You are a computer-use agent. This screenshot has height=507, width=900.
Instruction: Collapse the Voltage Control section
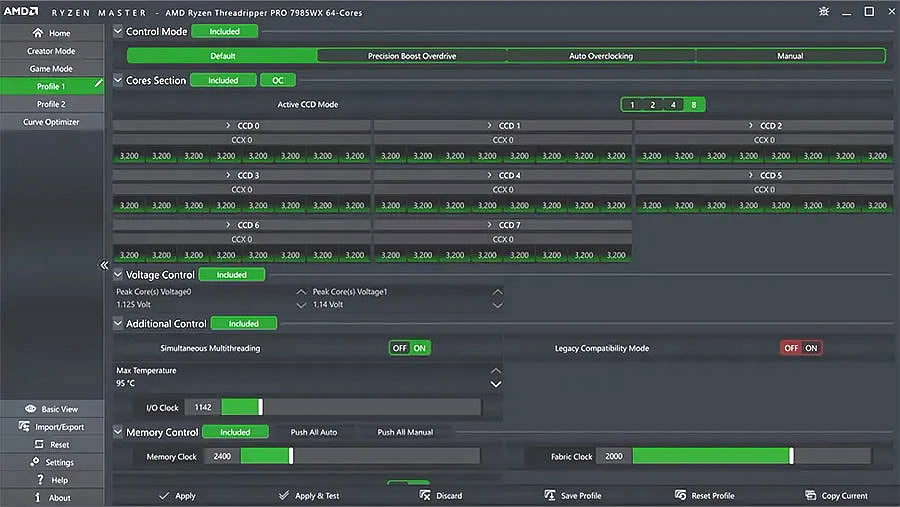[x=118, y=274]
